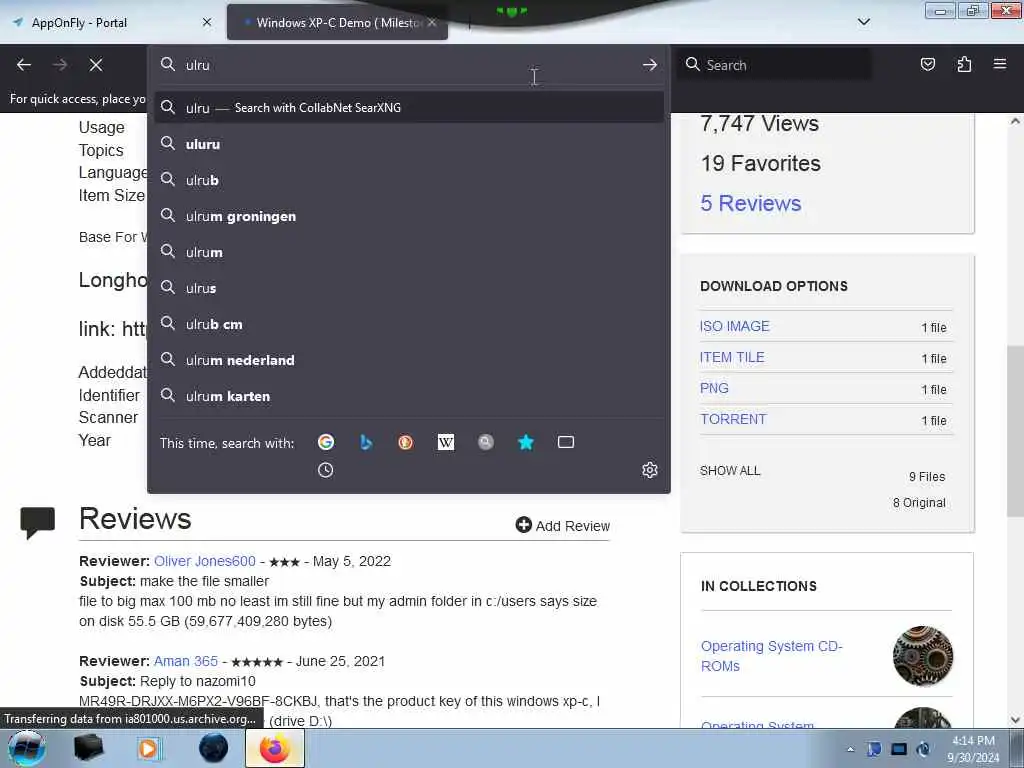Select the 'ulrum karten' suggestion
The width and height of the screenshot is (1024, 768).
coord(409,396)
